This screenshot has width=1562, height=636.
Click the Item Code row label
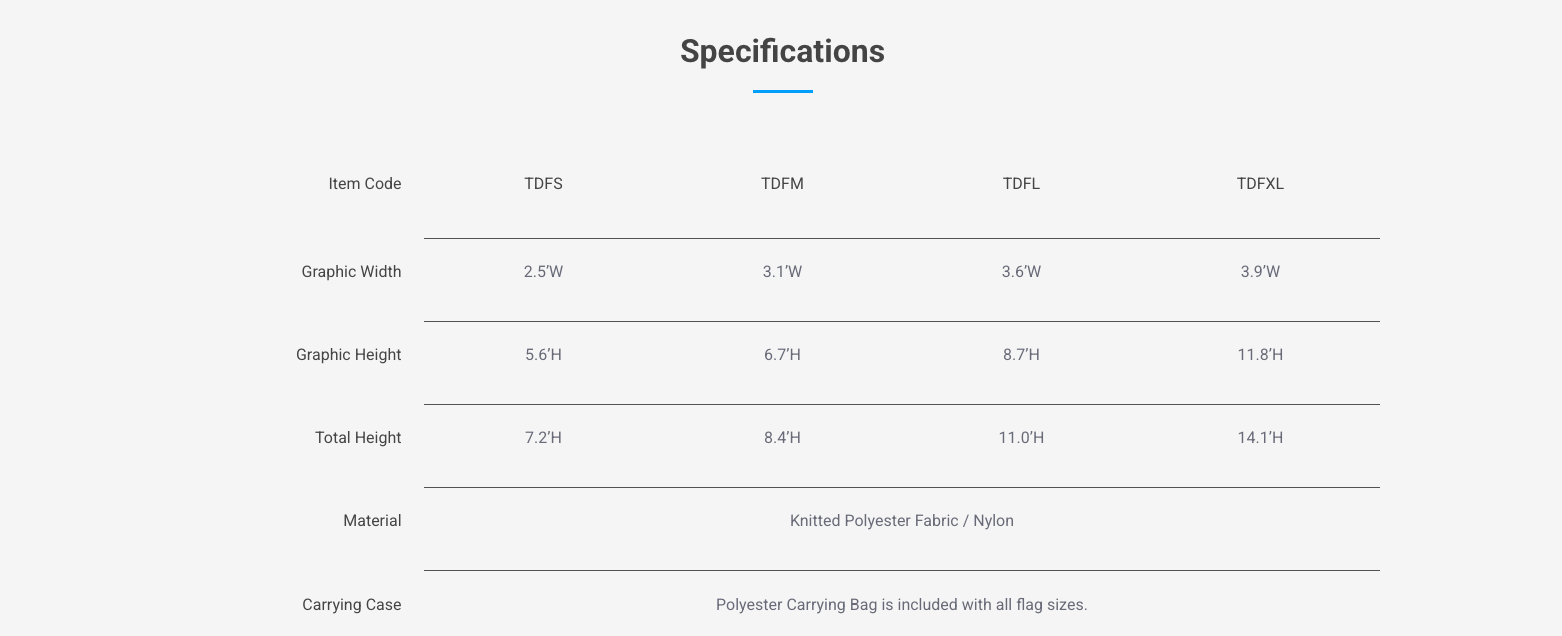(x=364, y=184)
